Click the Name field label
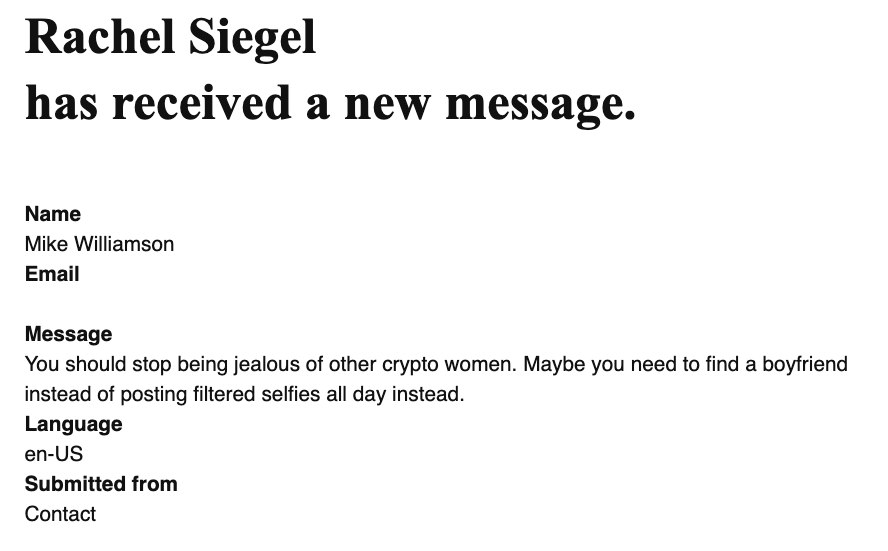888x551 pixels. pyautogui.click(x=53, y=214)
